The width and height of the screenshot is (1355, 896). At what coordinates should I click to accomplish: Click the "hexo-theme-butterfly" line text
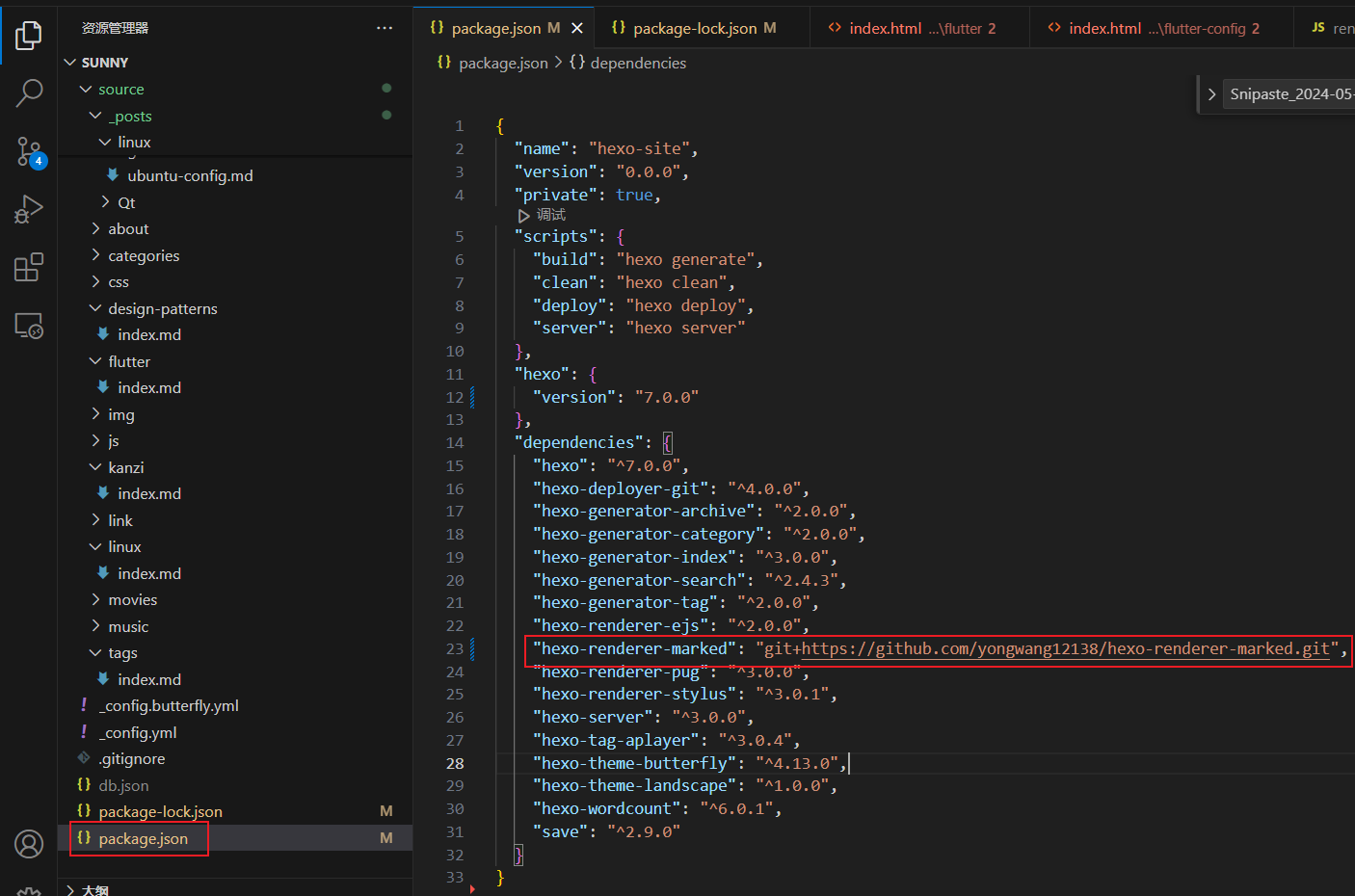[x=689, y=763]
